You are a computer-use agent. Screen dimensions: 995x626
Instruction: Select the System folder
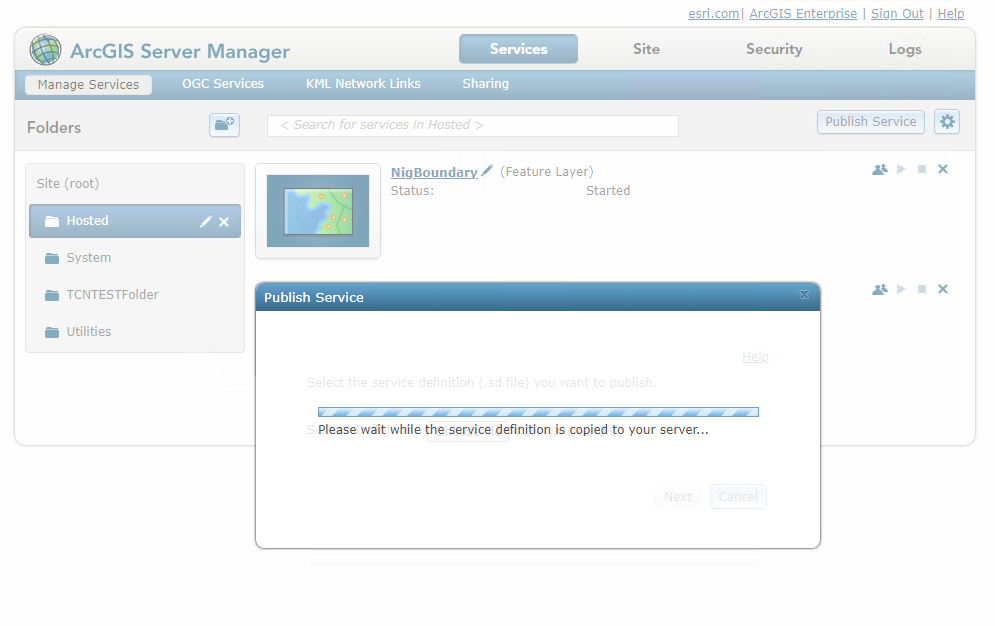88,258
